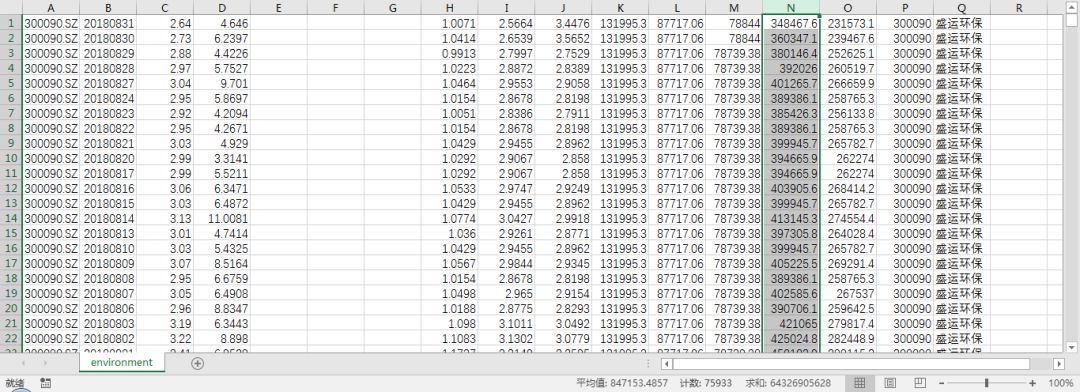Click cell with value 9.701
The width and height of the screenshot is (1080, 392).
[222, 83]
